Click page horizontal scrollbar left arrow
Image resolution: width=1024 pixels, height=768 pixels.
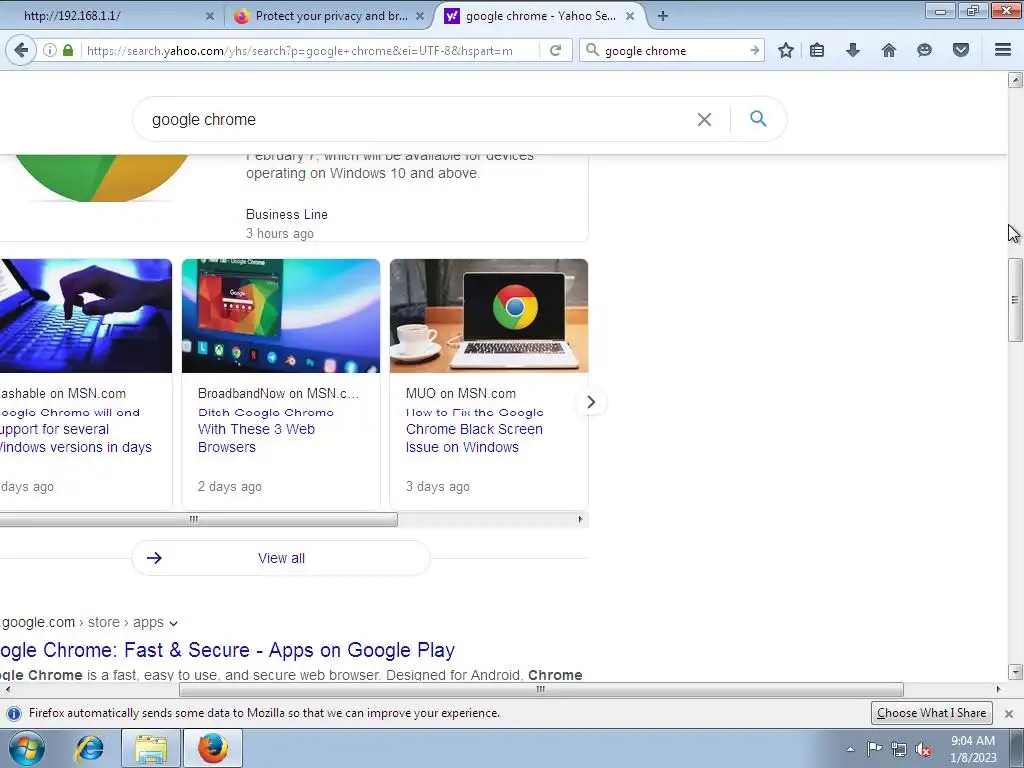click(7, 690)
